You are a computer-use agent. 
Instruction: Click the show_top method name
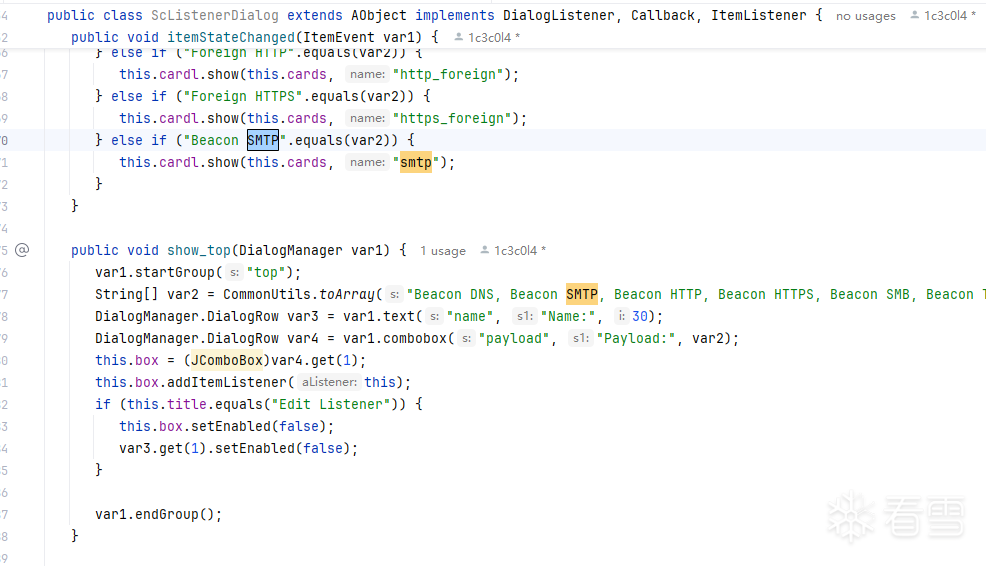[x=199, y=250]
